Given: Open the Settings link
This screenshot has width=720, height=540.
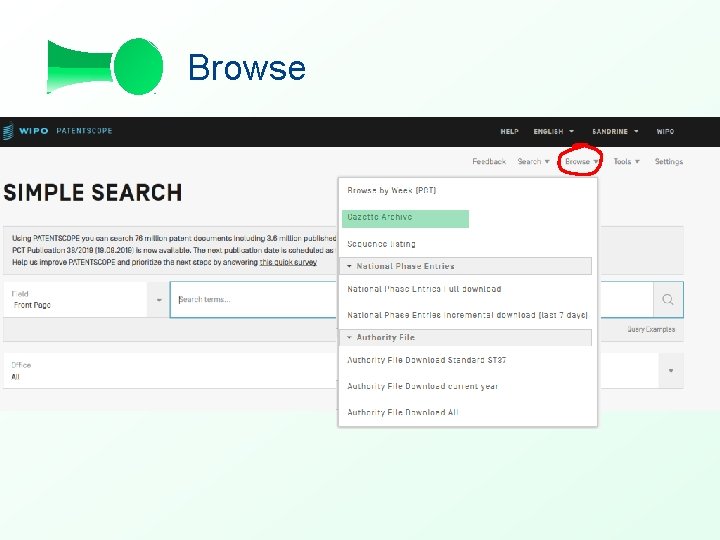Looking at the screenshot, I should coord(669,162).
